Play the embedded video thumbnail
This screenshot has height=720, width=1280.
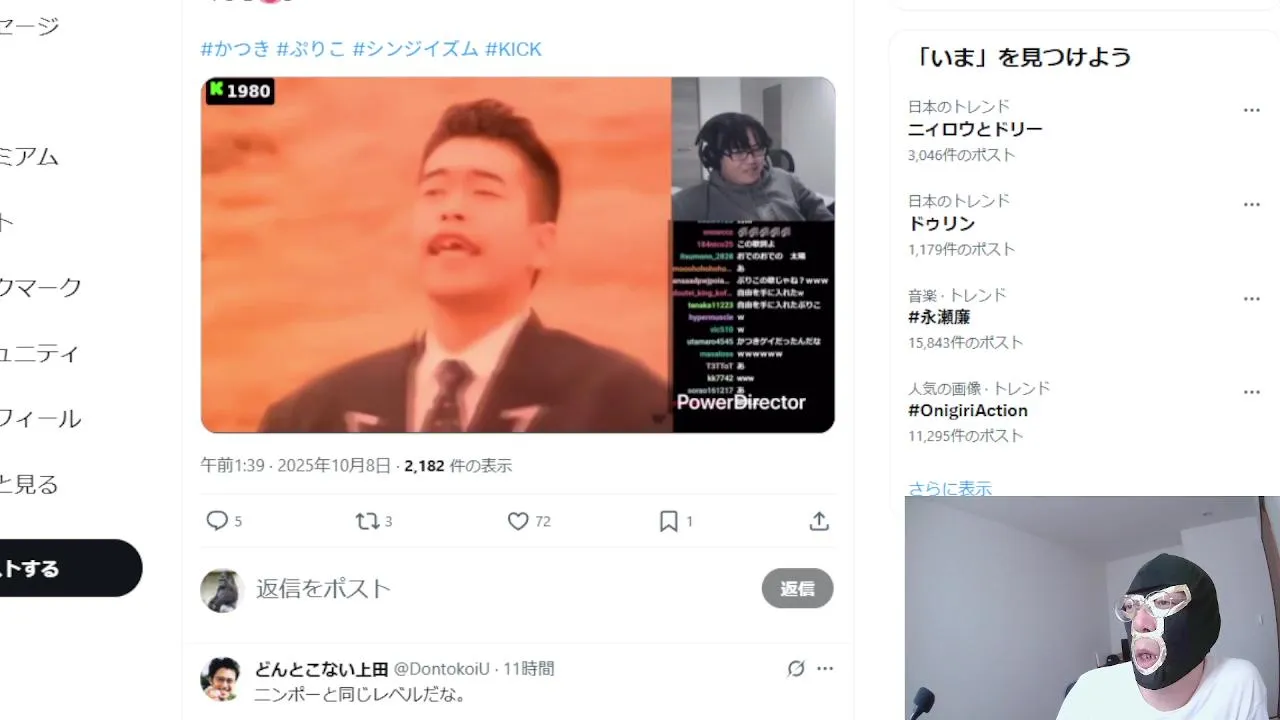518,255
